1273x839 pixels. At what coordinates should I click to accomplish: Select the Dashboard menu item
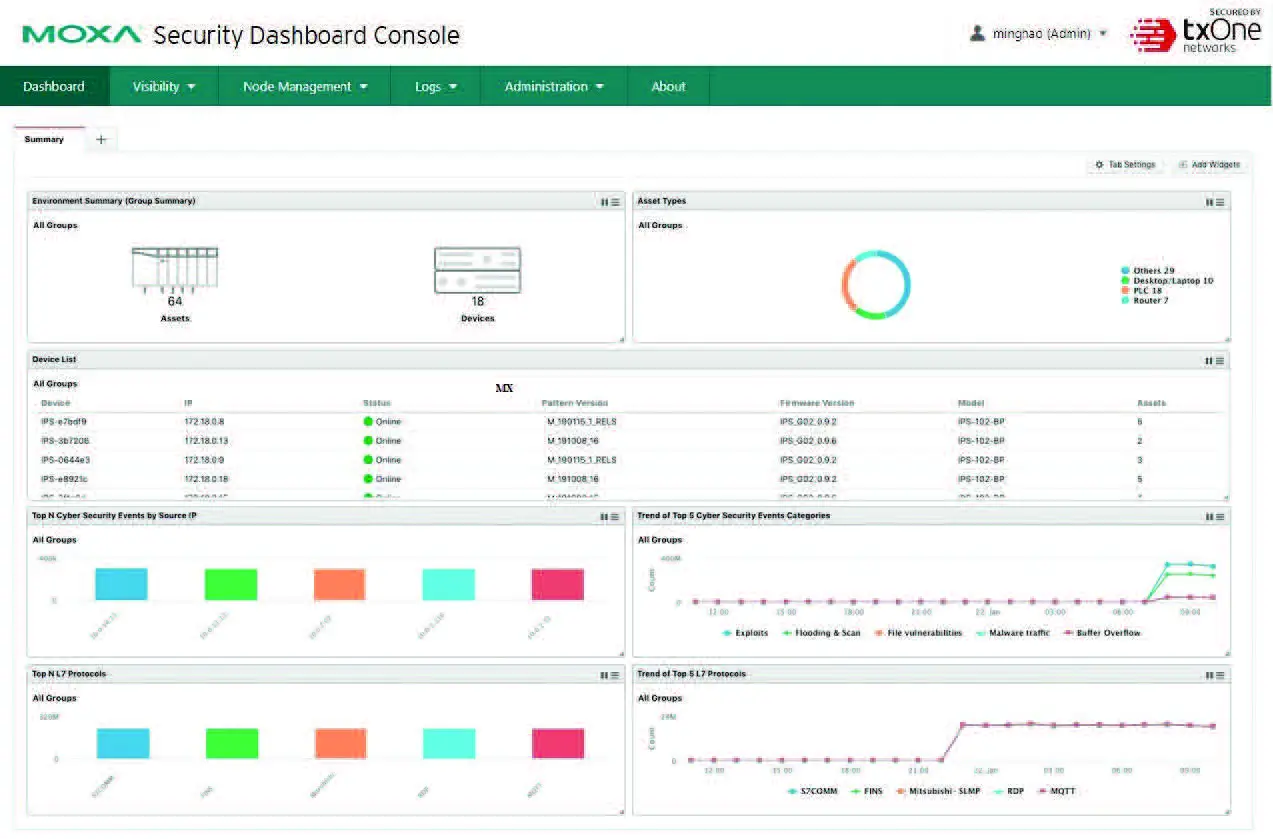(x=54, y=86)
